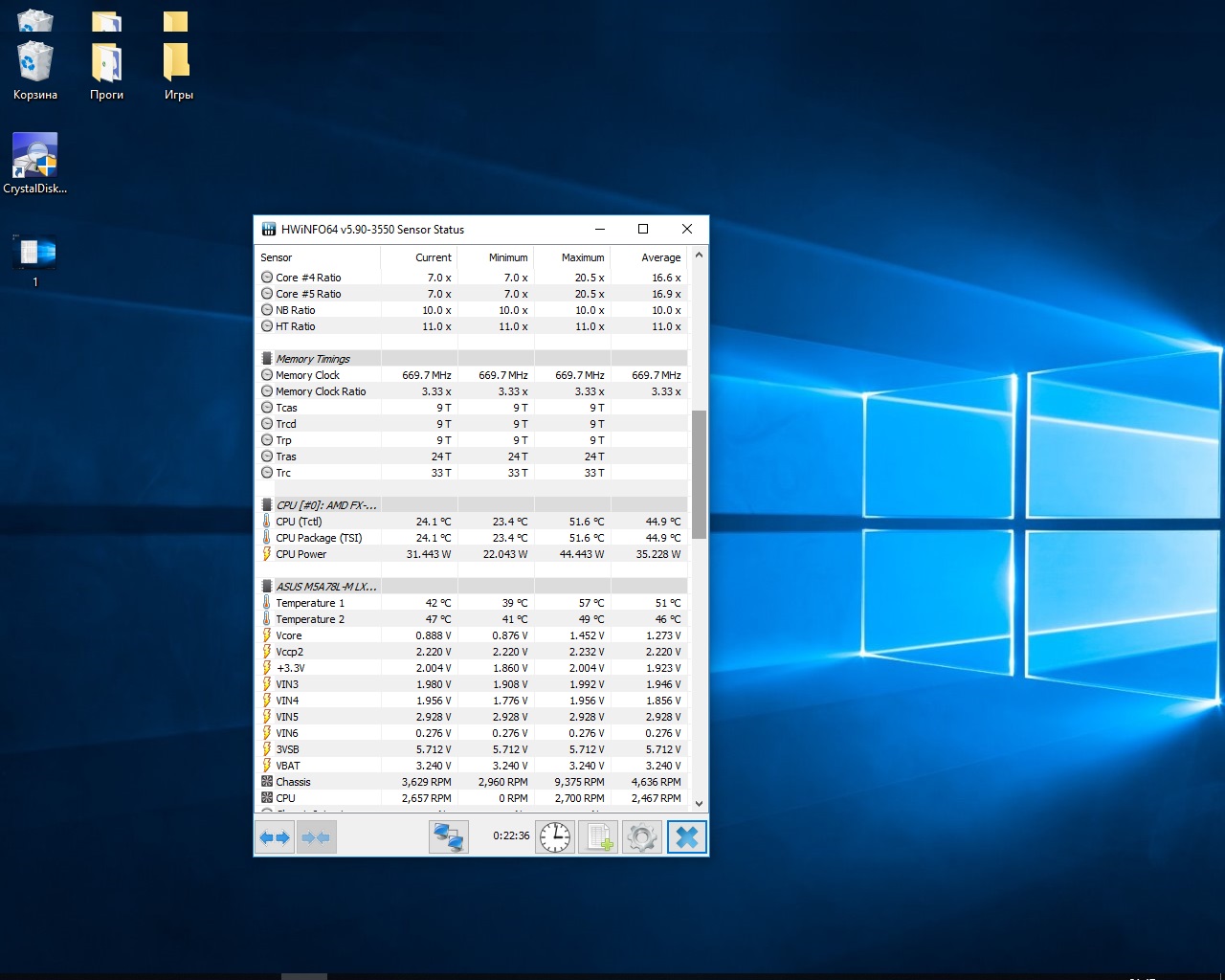
Task: Select the +3.3V sensor label
Action: (290, 668)
